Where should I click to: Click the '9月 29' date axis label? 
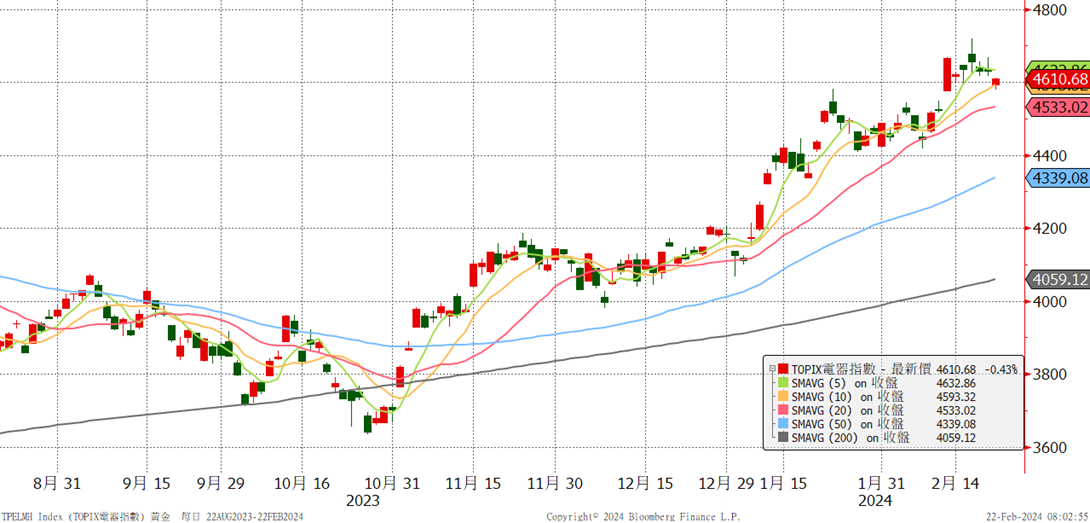(221, 483)
